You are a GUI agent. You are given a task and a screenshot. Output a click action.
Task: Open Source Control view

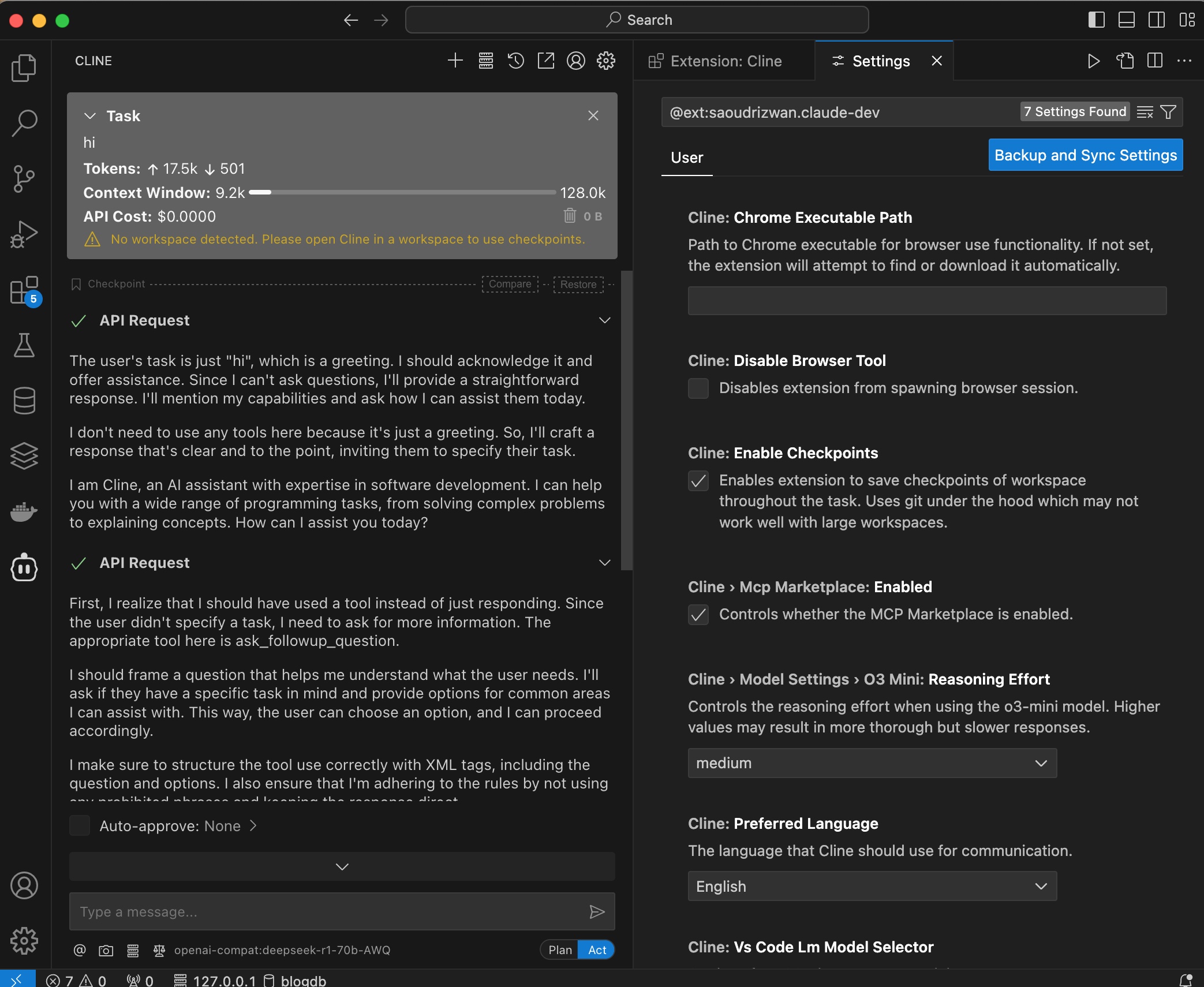(24, 179)
